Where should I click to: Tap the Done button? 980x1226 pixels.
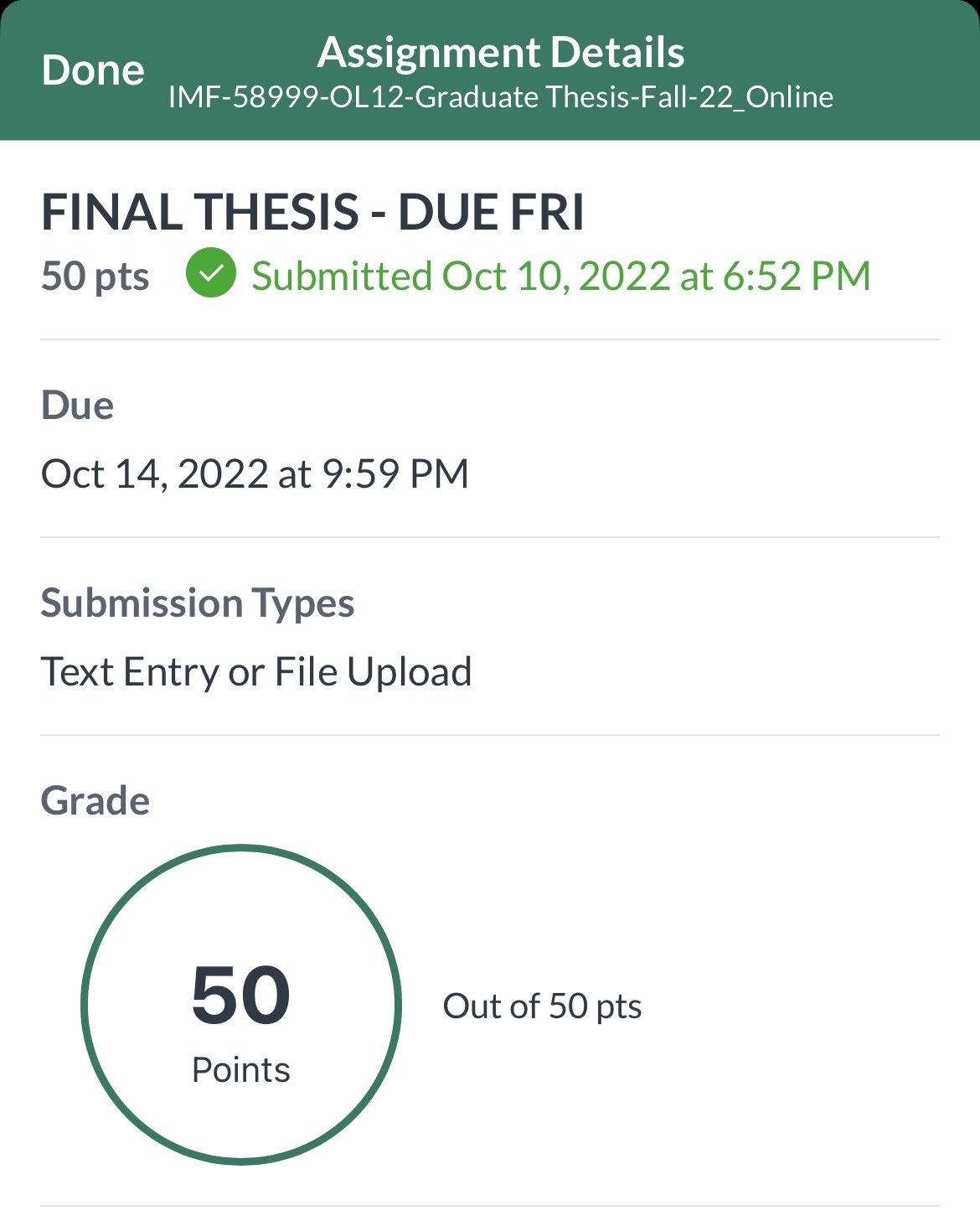93,70
